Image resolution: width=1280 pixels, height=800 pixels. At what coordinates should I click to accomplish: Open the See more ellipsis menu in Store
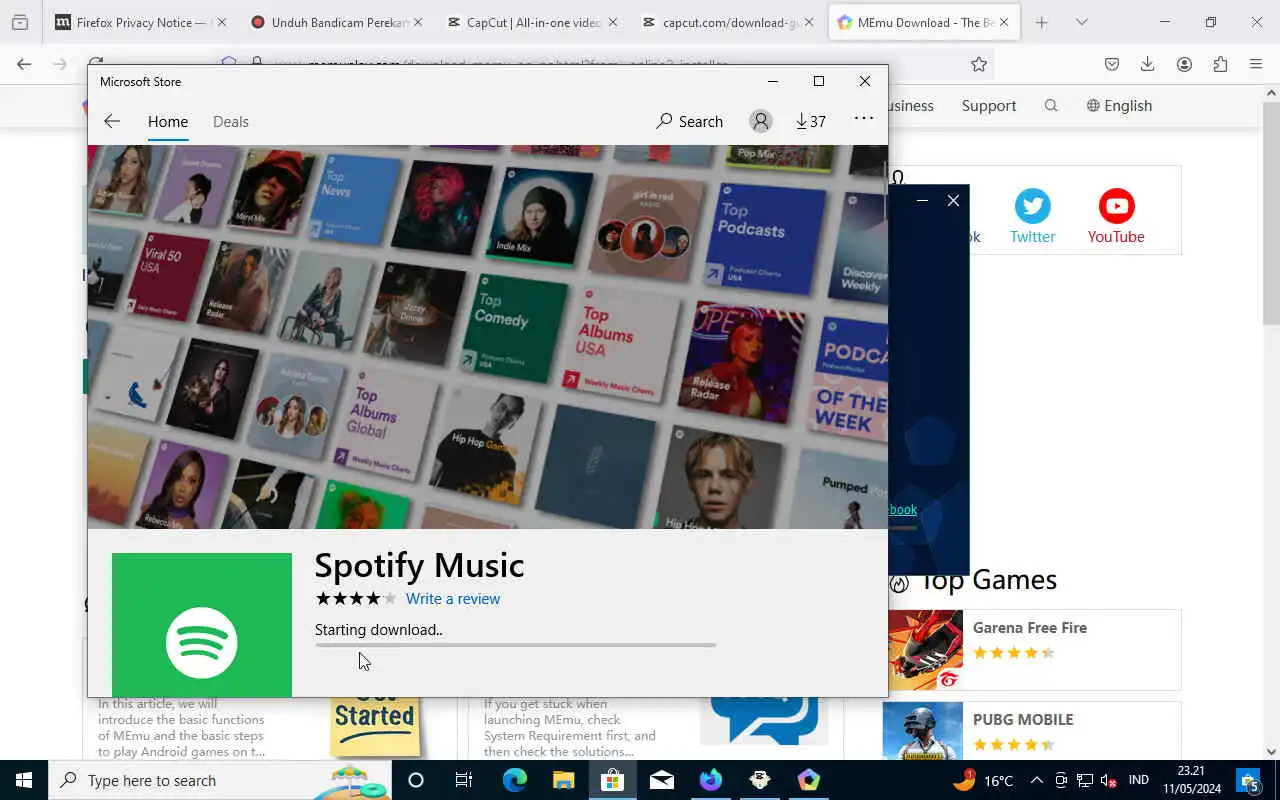pyautogui.click(x=864, y=118)
